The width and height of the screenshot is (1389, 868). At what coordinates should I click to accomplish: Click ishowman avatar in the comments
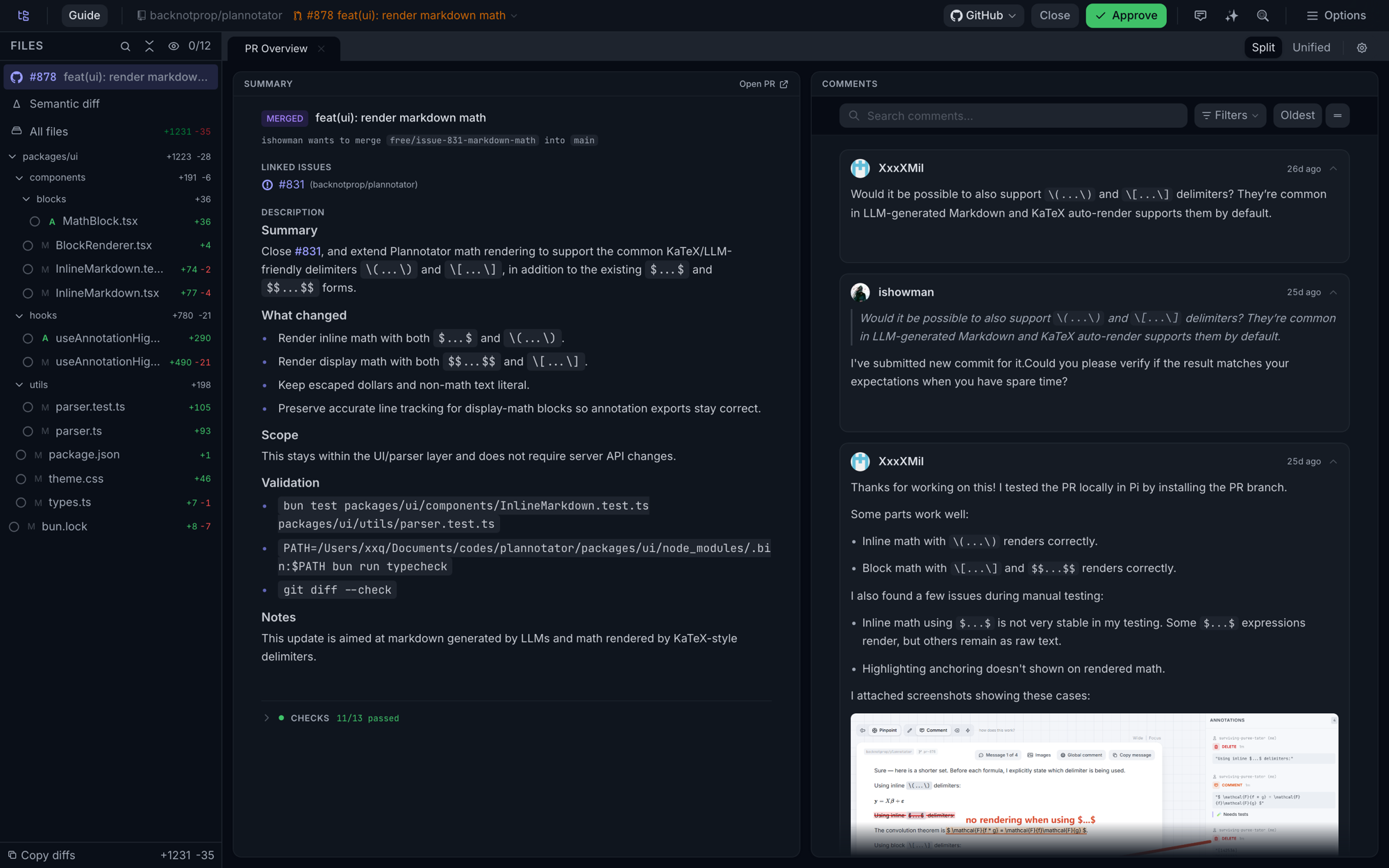click(860, 292)
